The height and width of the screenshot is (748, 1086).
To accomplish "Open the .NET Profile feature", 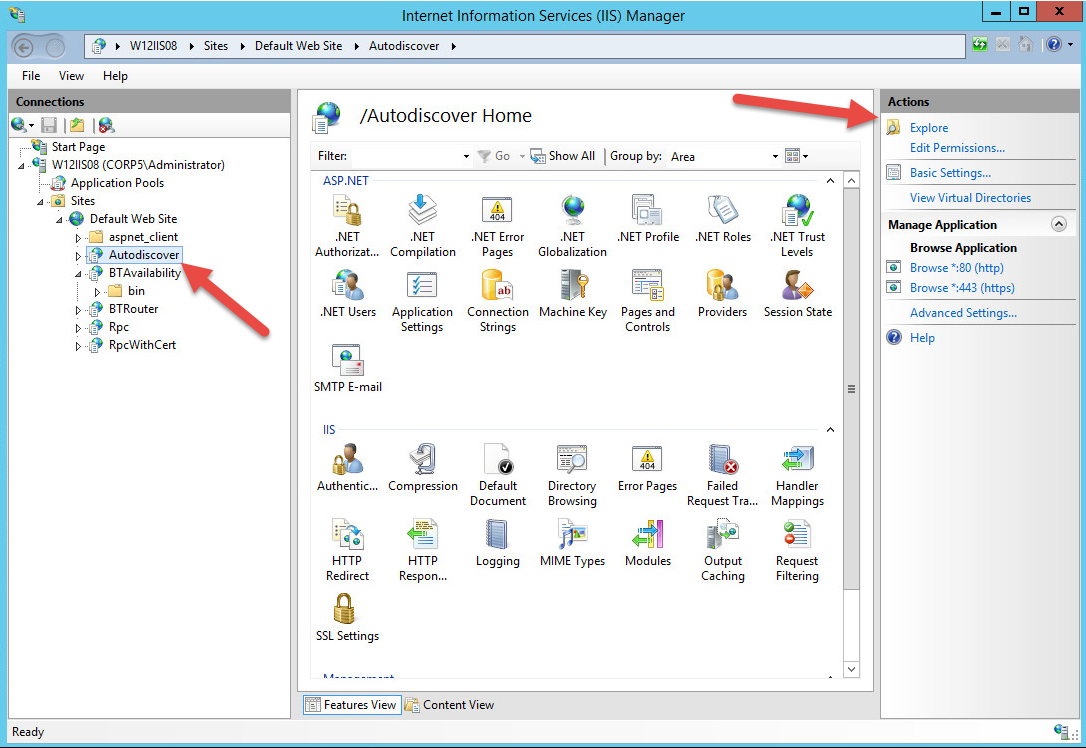I will [x=648, y=219].
